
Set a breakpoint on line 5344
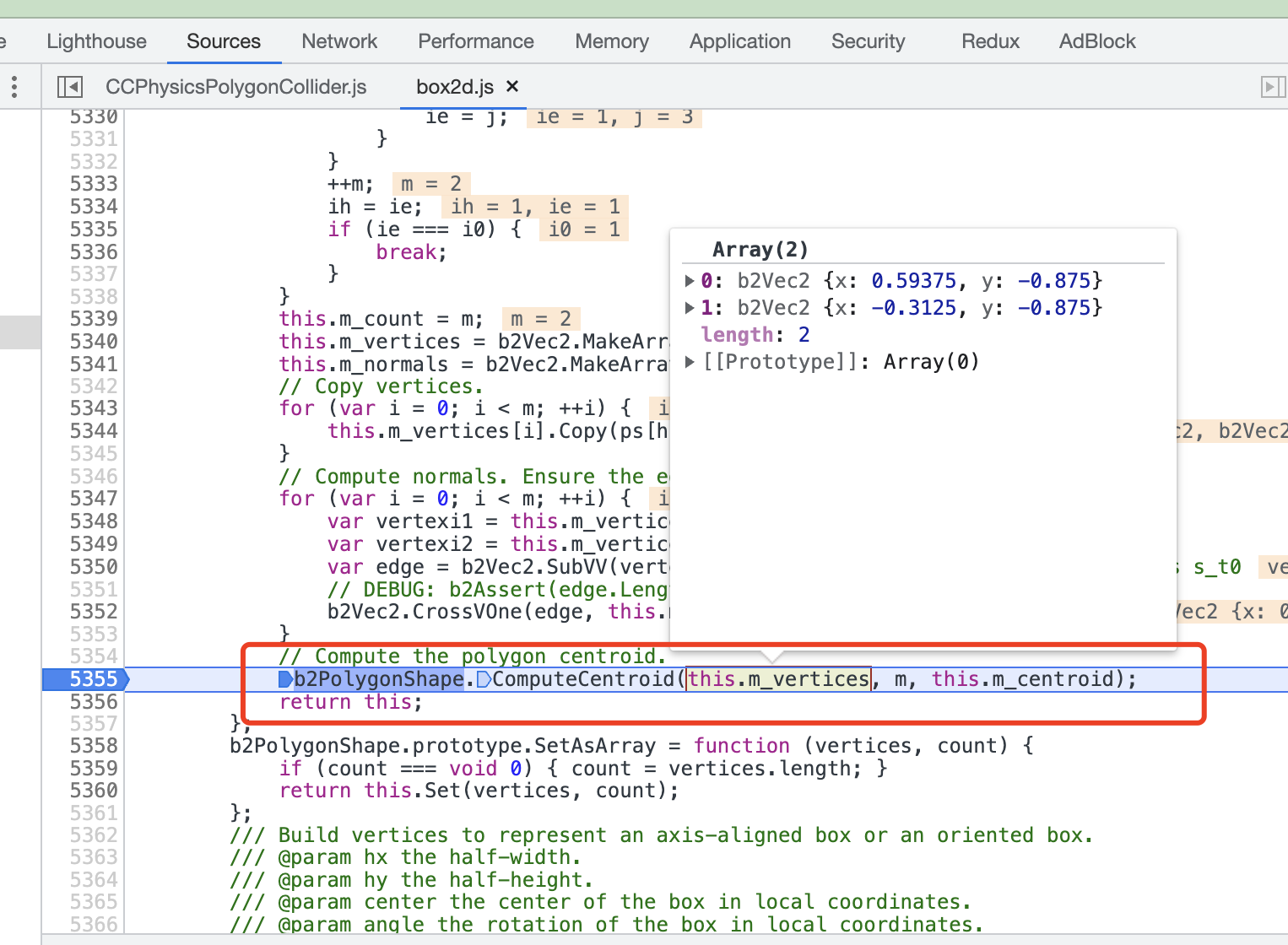point(93,431)
